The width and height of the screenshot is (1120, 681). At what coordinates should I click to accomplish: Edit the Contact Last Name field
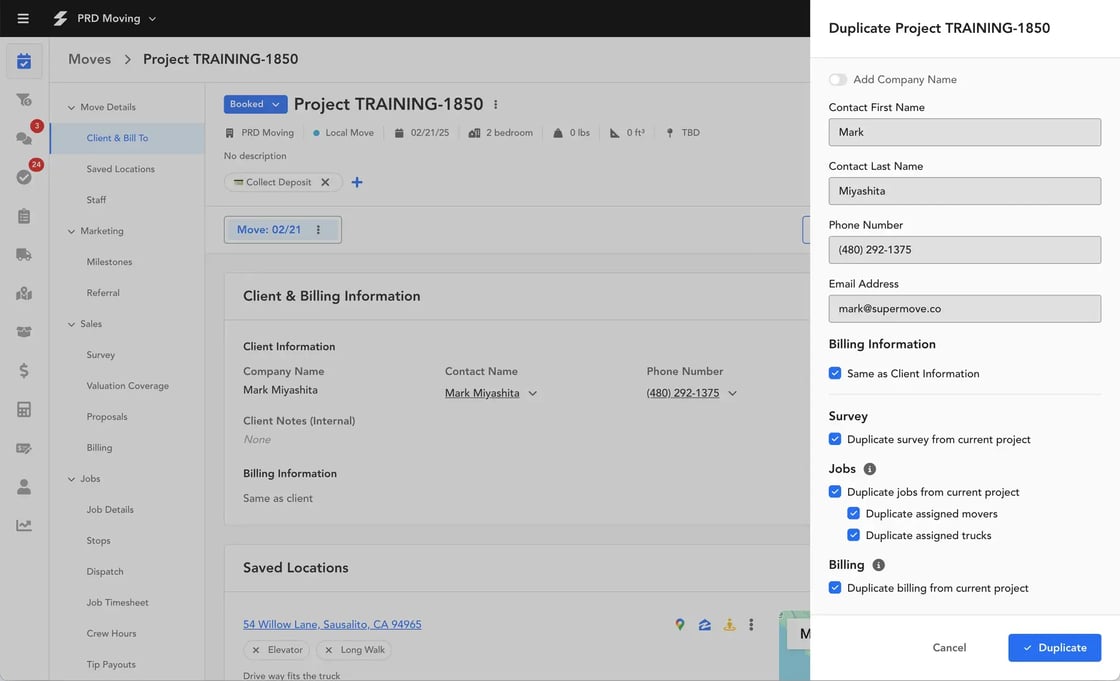pyautogui.click(x=964, y=191)
